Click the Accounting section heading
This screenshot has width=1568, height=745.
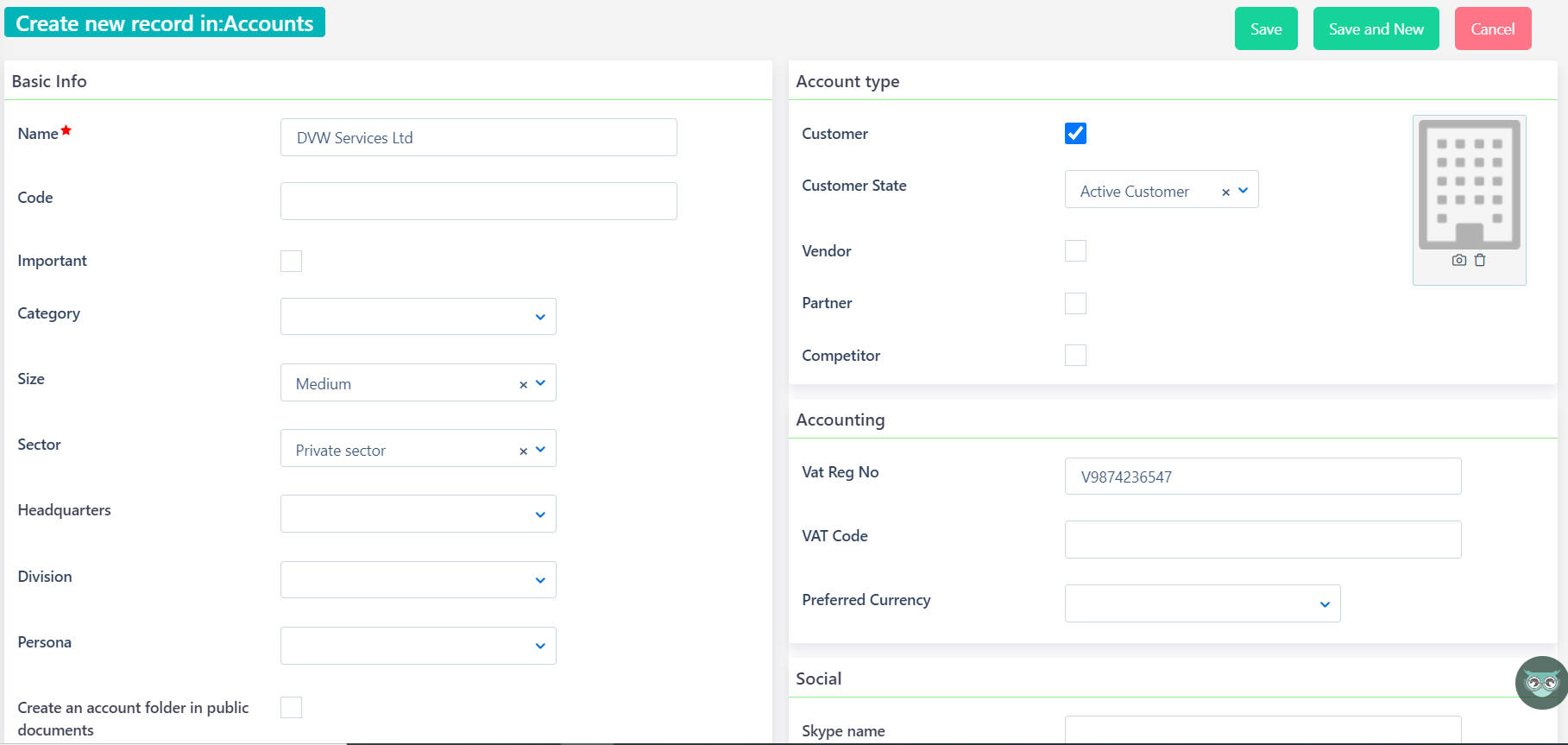click(x=841, y=420)
